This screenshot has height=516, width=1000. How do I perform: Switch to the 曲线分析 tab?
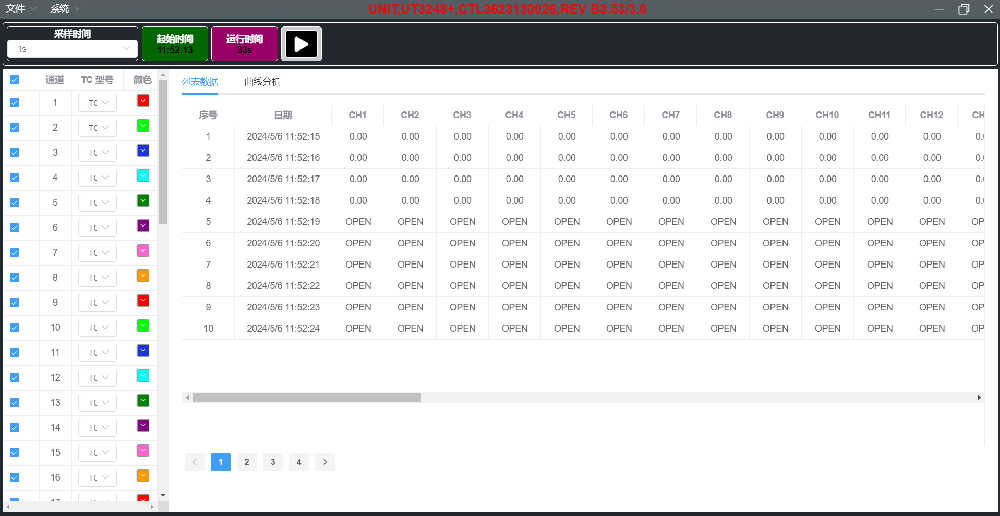pyautogui.click(x=262, y=81)
